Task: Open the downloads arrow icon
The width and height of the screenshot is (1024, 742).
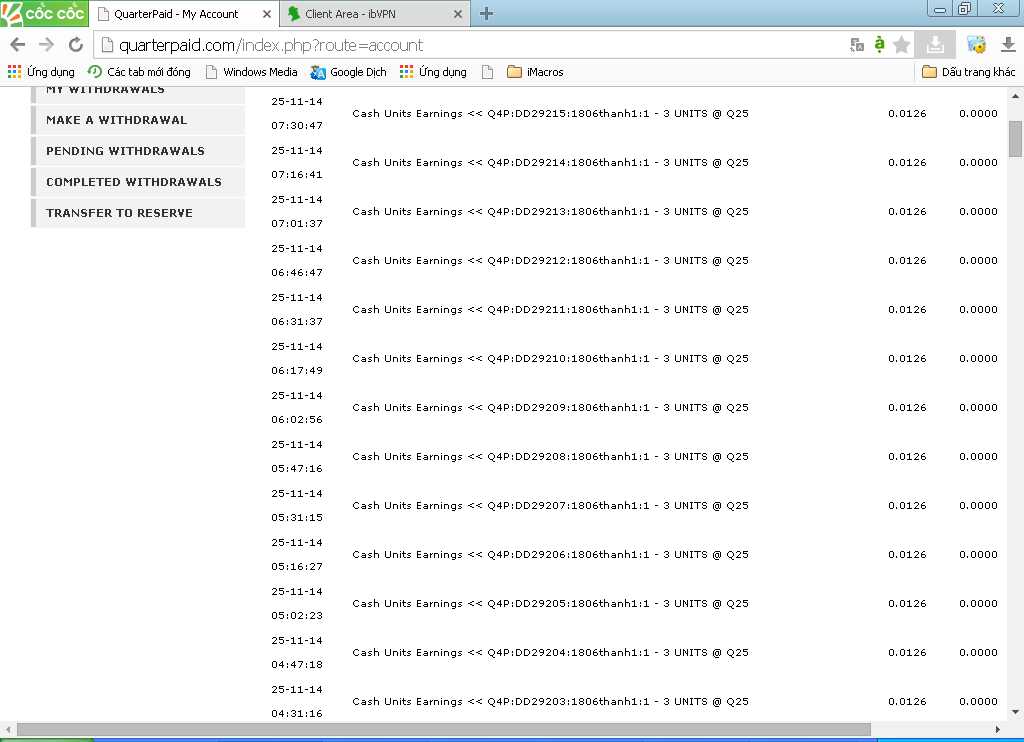Action: point(1008,44)
